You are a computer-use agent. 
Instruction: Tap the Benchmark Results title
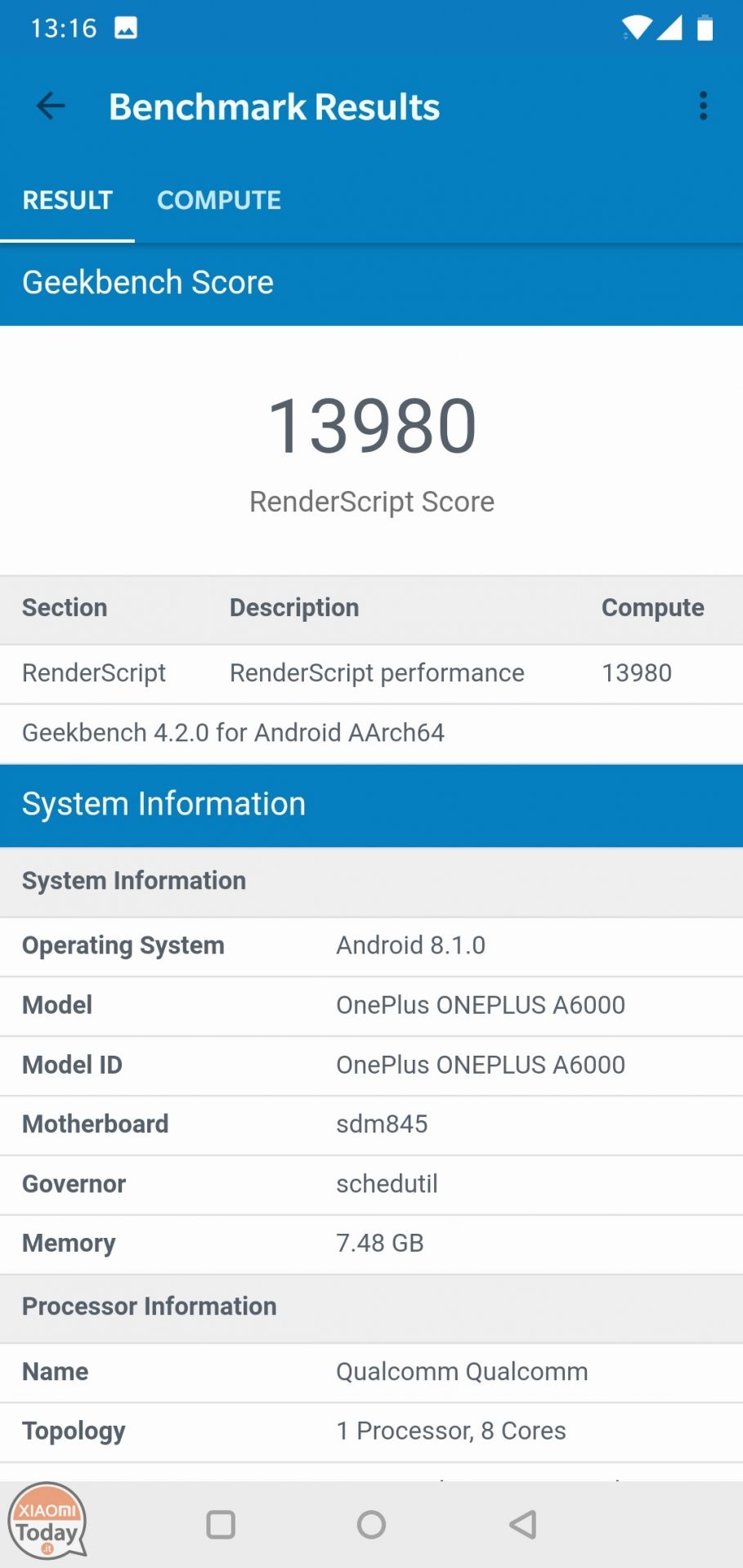pyautogui.click(x=275, y=107)
